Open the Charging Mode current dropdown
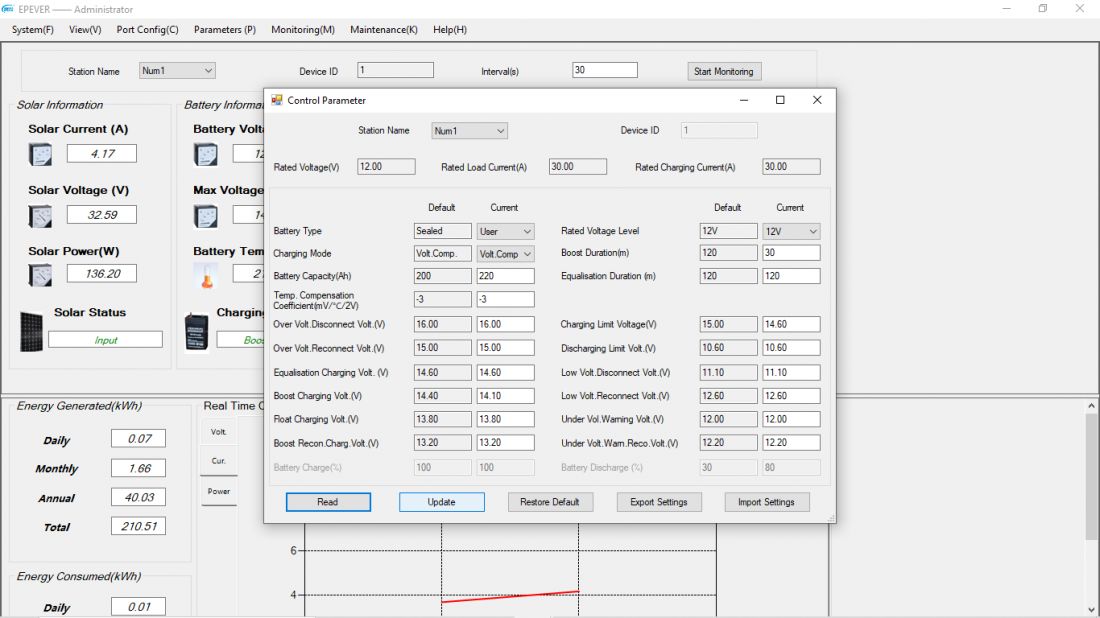The image size is (1100, 618). pyautogui.click(x=505, y=254)
